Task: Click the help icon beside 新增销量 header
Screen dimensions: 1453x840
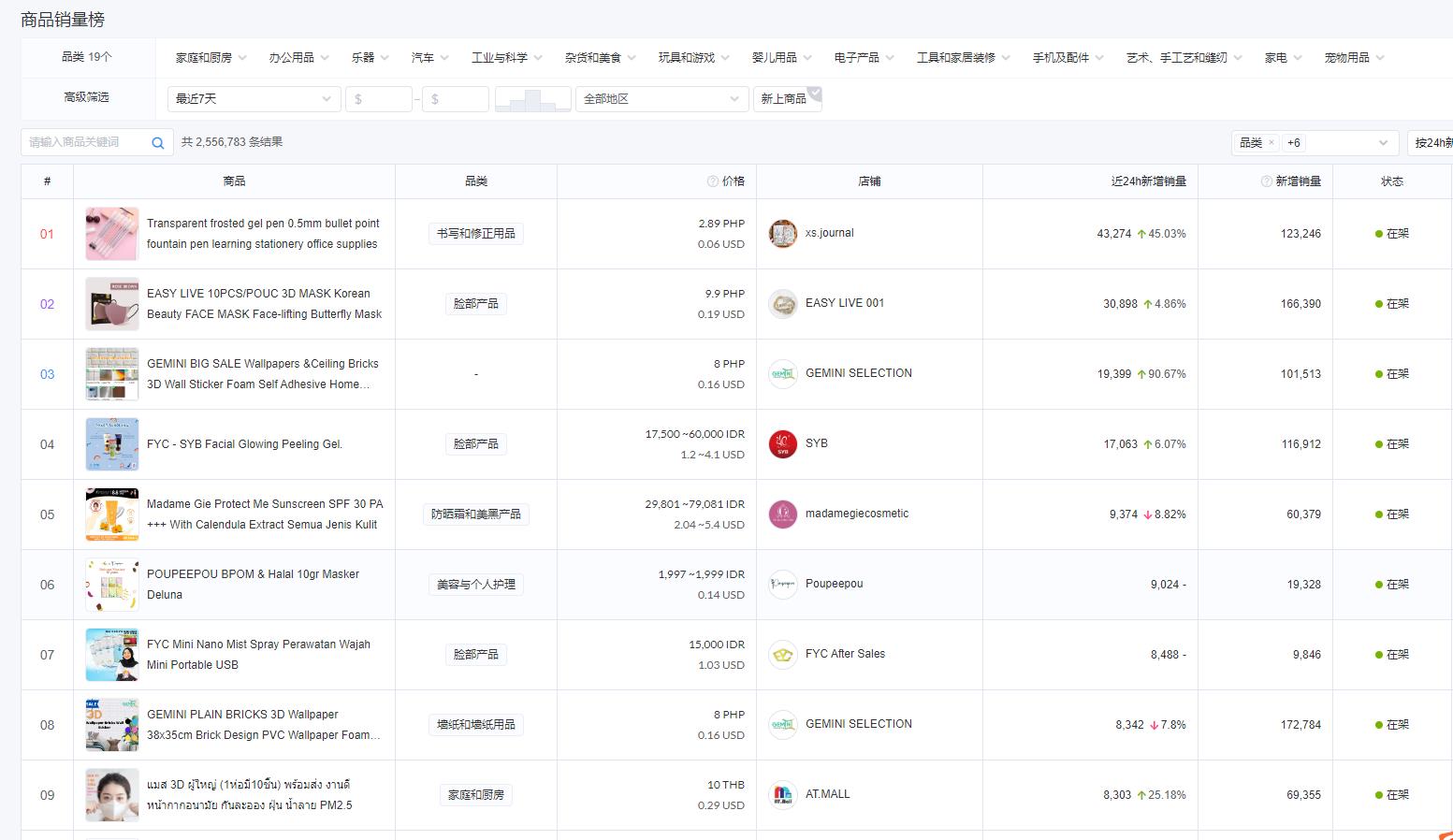Action: point(1267,181)
